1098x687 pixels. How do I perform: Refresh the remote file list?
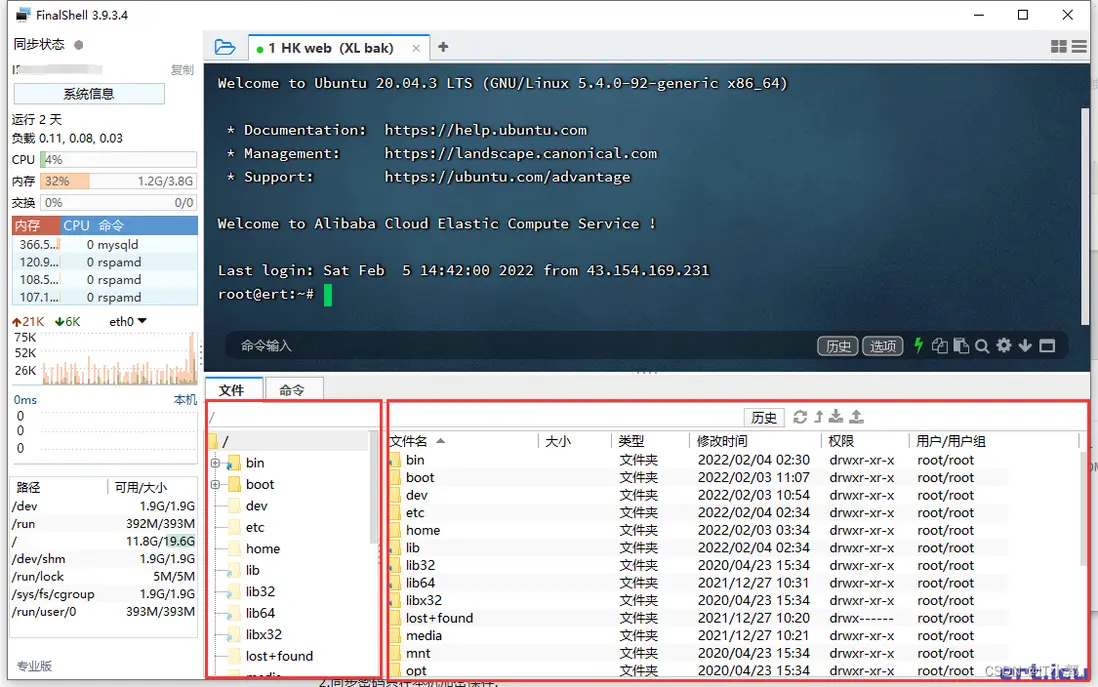click(x=800, y=417)
